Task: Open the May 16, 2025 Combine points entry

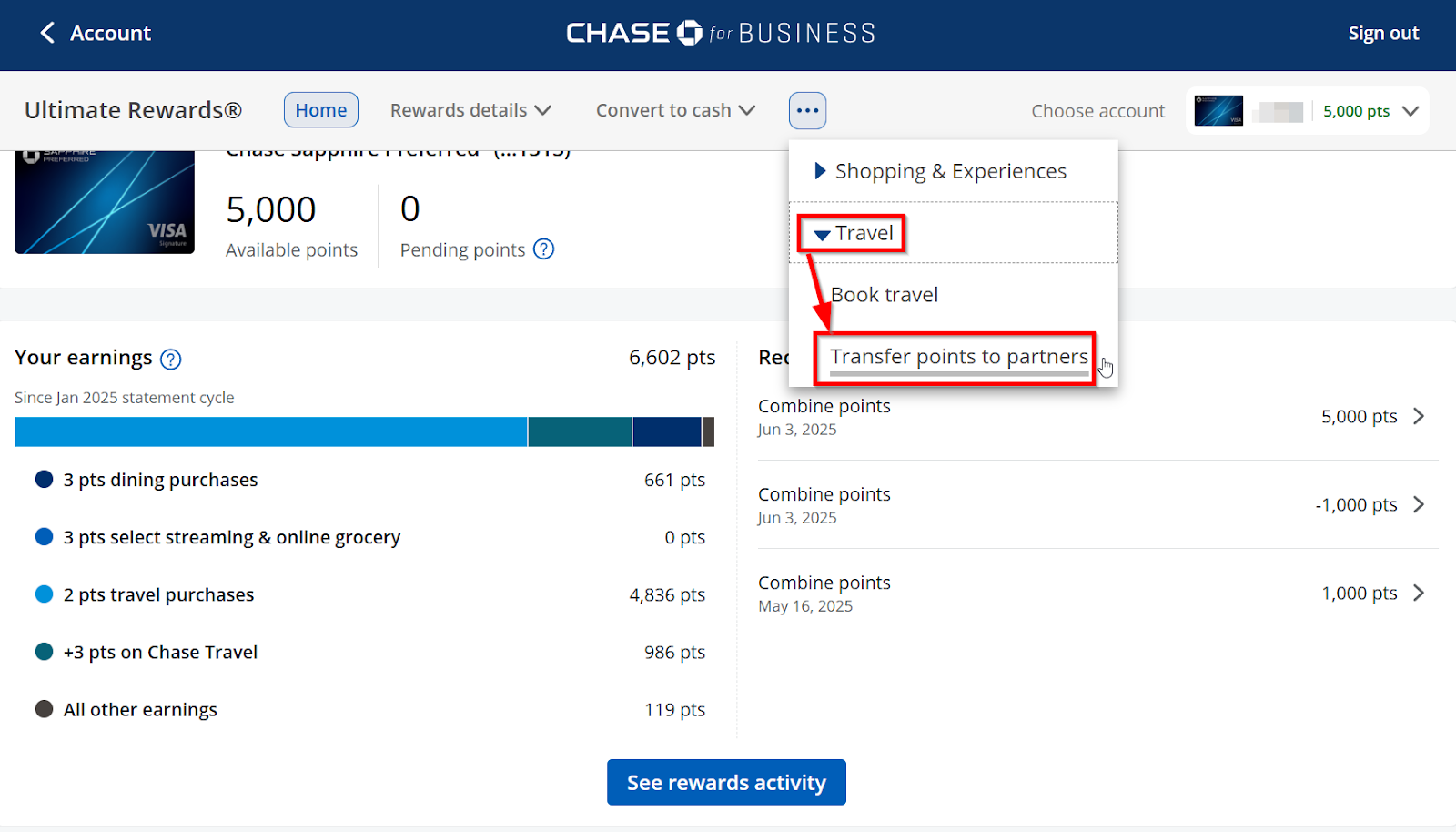Action: [x=1097, y=593]
